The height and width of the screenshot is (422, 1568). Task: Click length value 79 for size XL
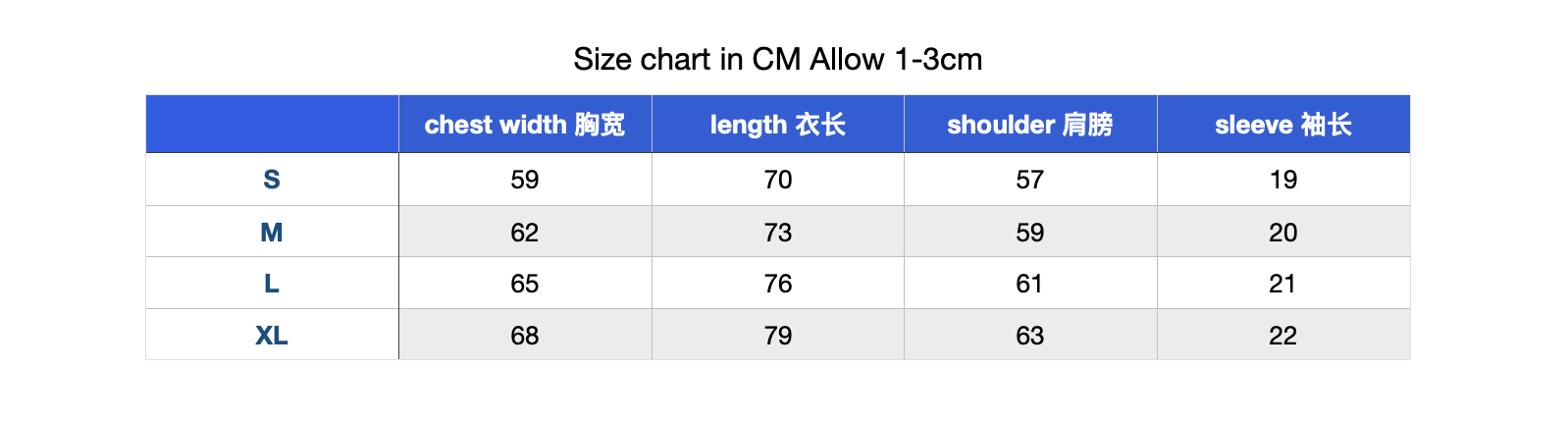pos(778,336)
